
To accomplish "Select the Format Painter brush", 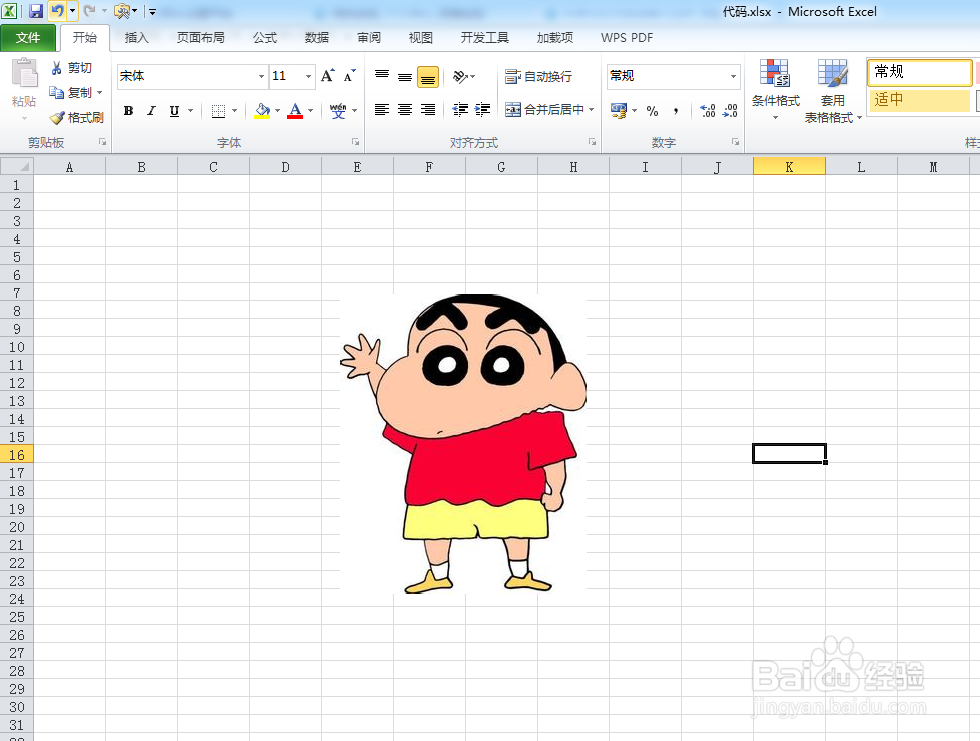I will [x=57, y=117].
